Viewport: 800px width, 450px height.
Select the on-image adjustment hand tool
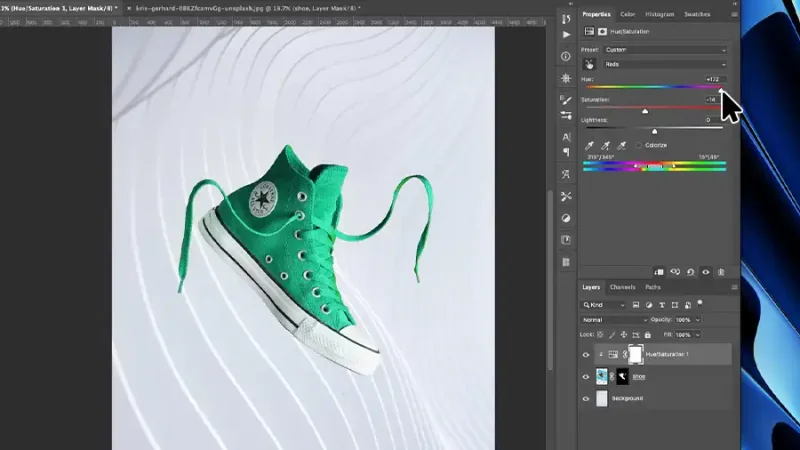(x=589, y=64)
